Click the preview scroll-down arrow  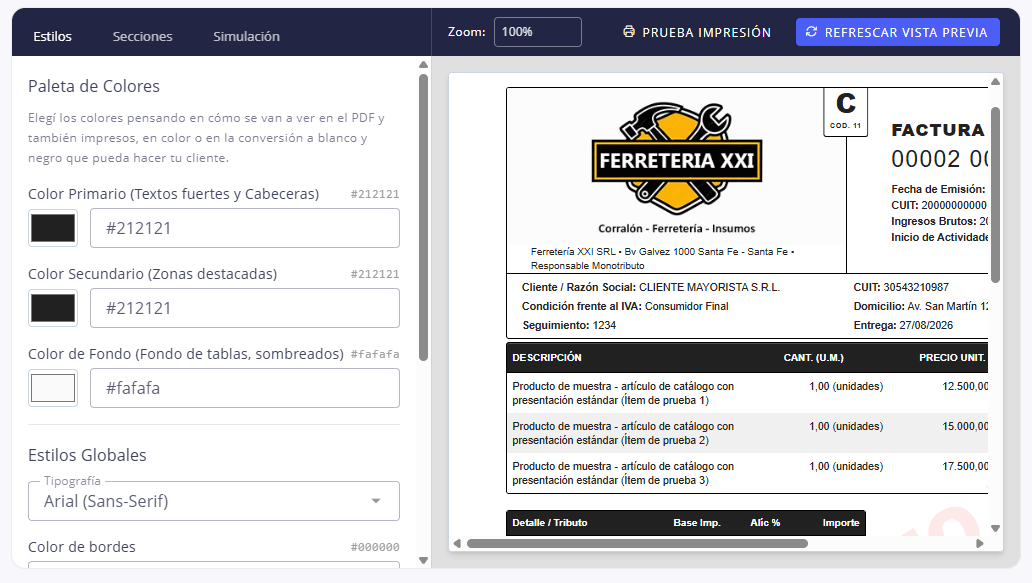(x=995, y=528)
